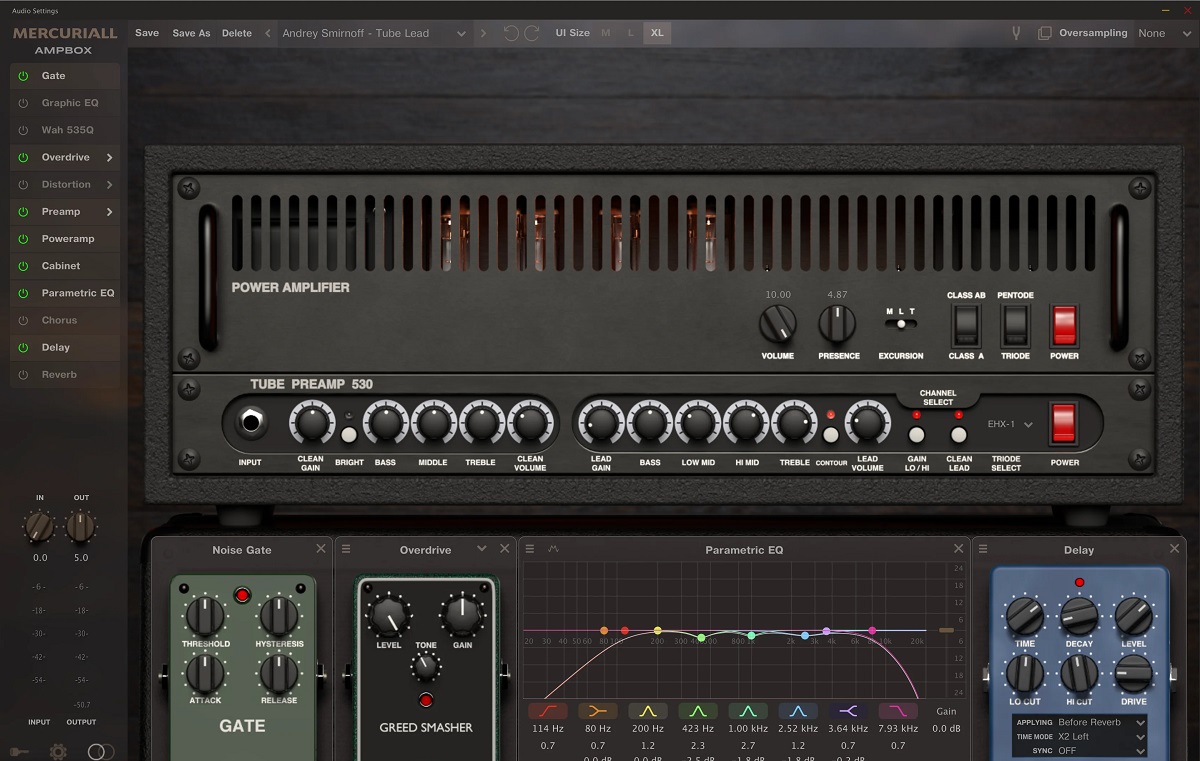Go to next preset arrow
The image size is (1200, 761).
click(x=484, y=33)
